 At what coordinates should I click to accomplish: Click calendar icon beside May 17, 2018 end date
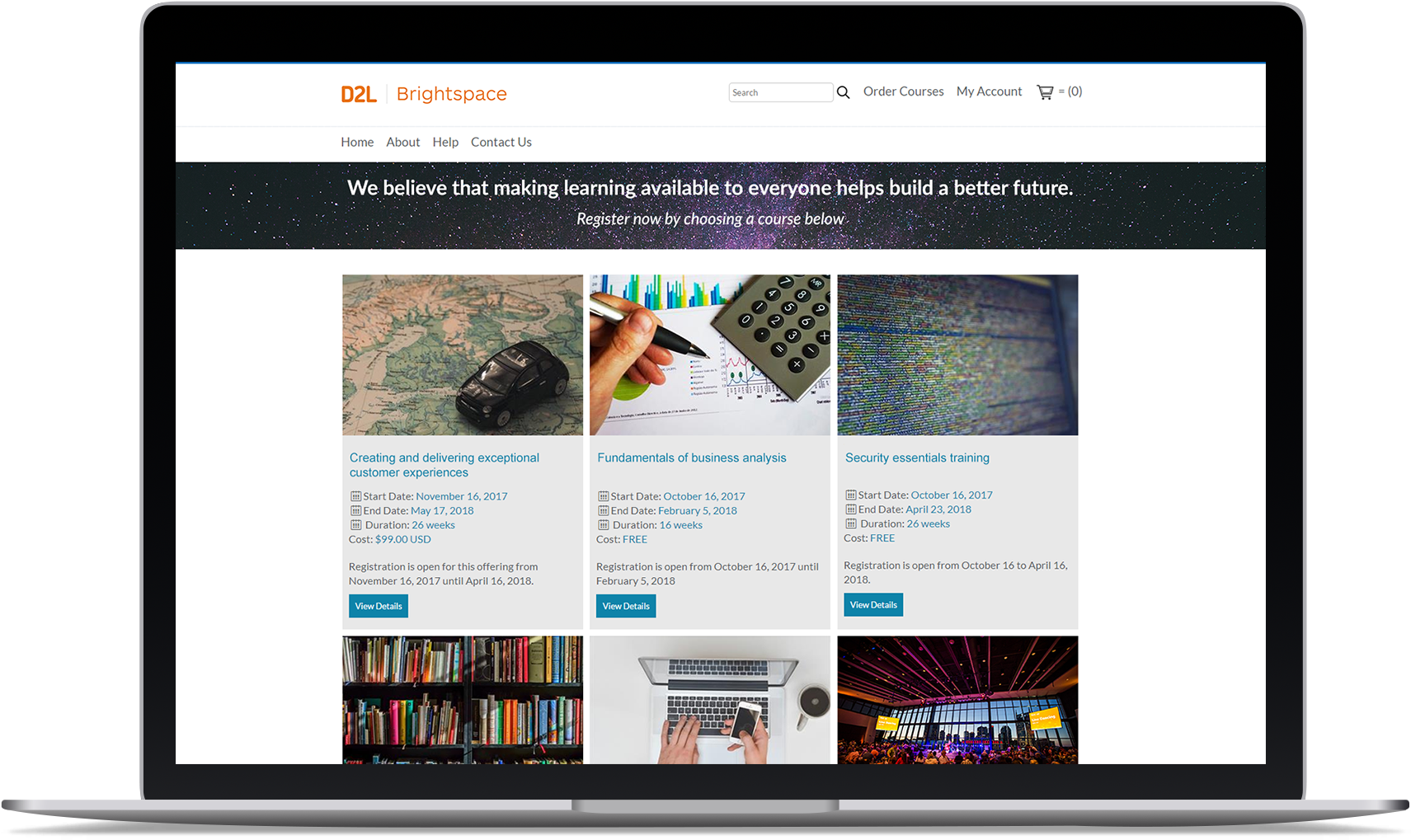tap(356, 511)
